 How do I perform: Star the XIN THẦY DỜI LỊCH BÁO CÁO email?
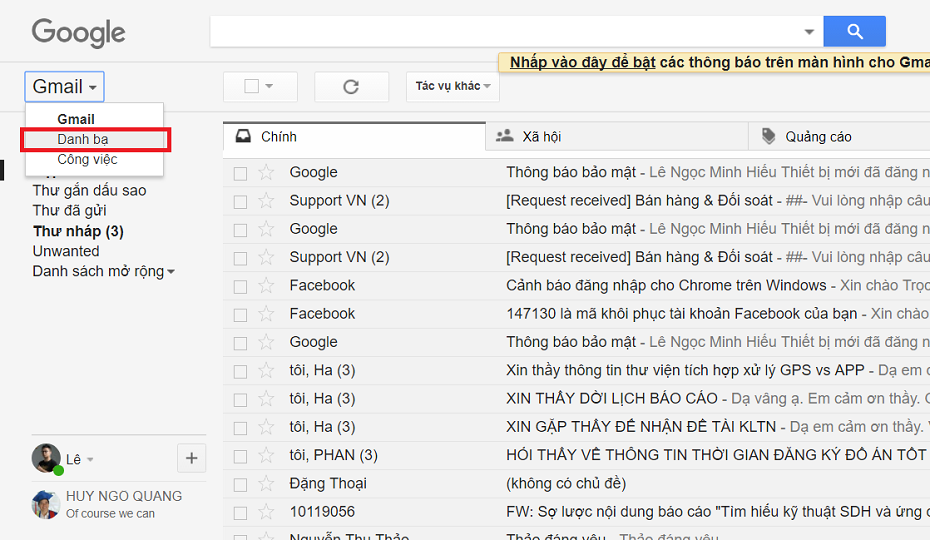coord(266,399)
